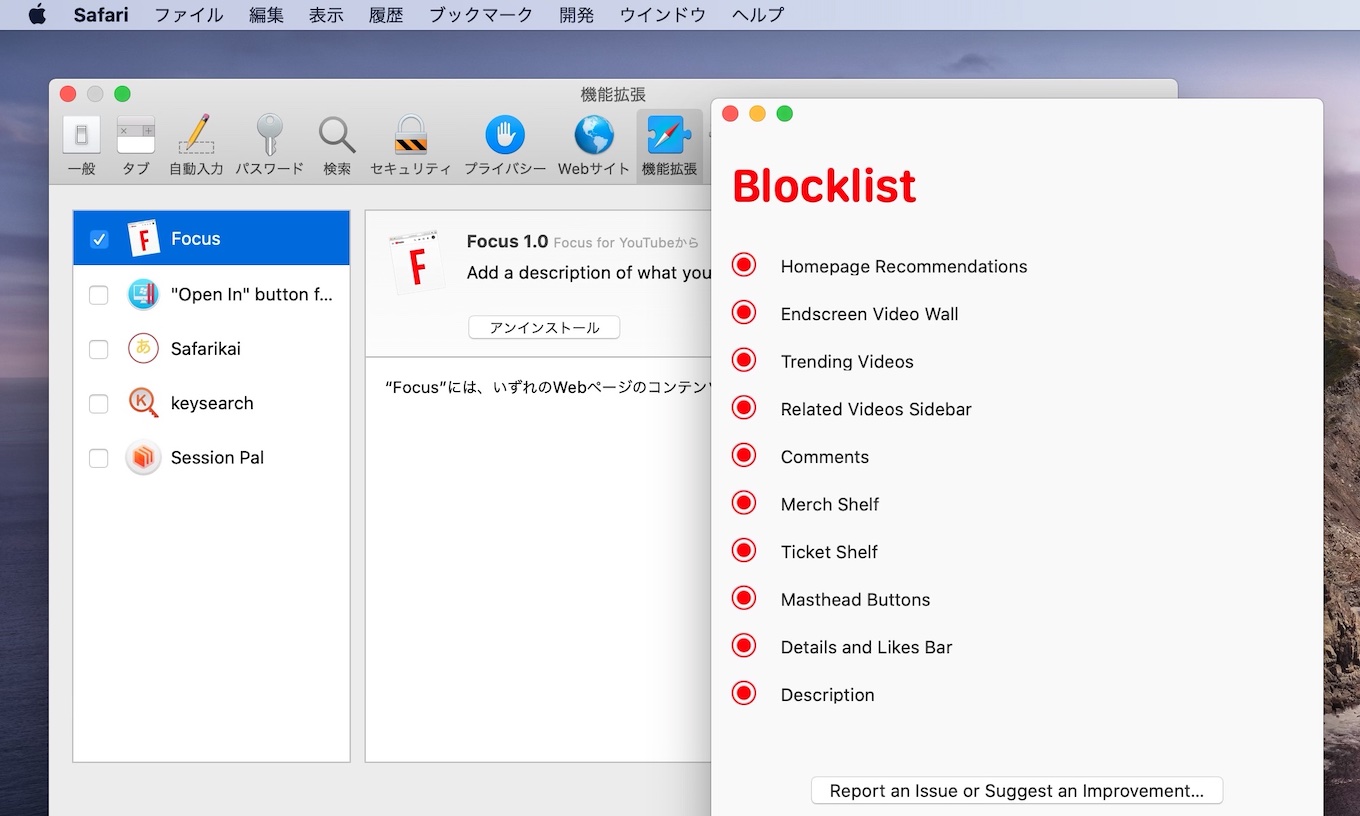
Task: Enable the Session Pal extension checkbox
Action: point(99,459)
